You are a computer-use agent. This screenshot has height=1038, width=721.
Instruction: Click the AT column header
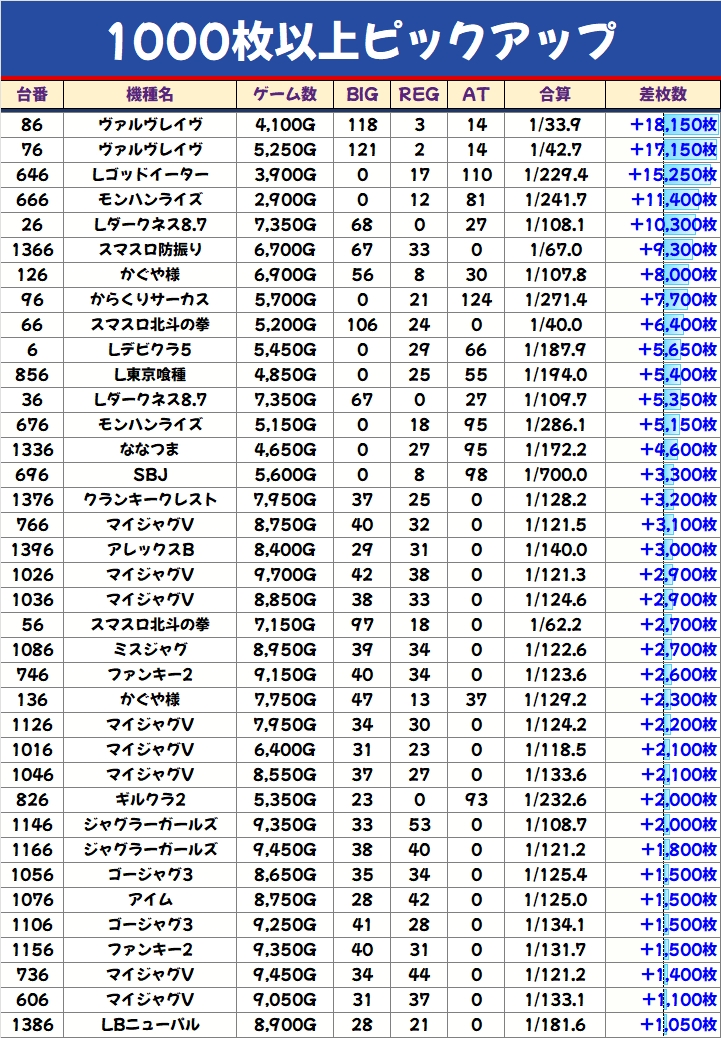[x=476, y=95]
